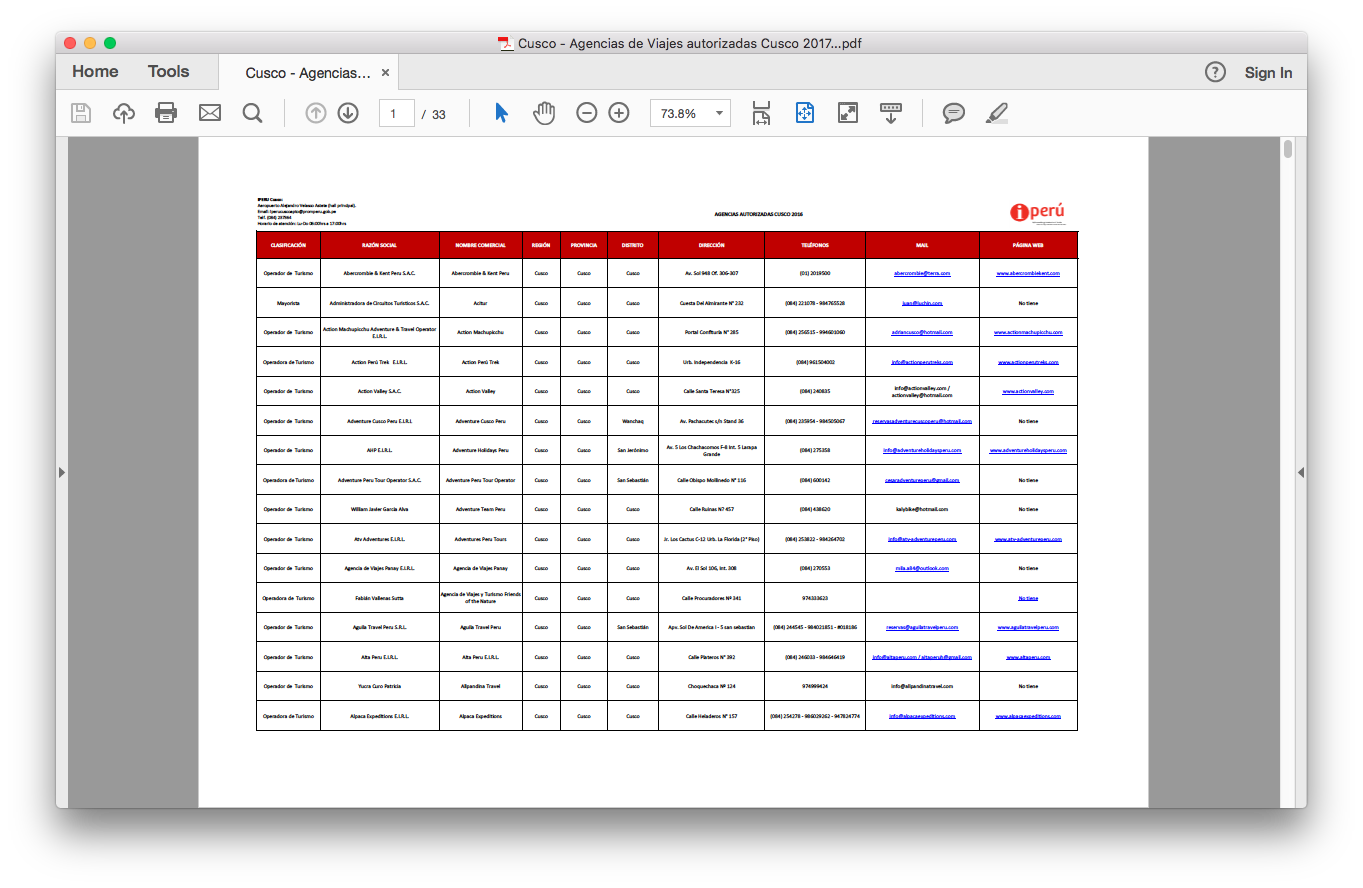Open www.altaperu.com website link
Viewport: 1363px width, 888px height.
pyautogui.click(x=1028, y=658)
